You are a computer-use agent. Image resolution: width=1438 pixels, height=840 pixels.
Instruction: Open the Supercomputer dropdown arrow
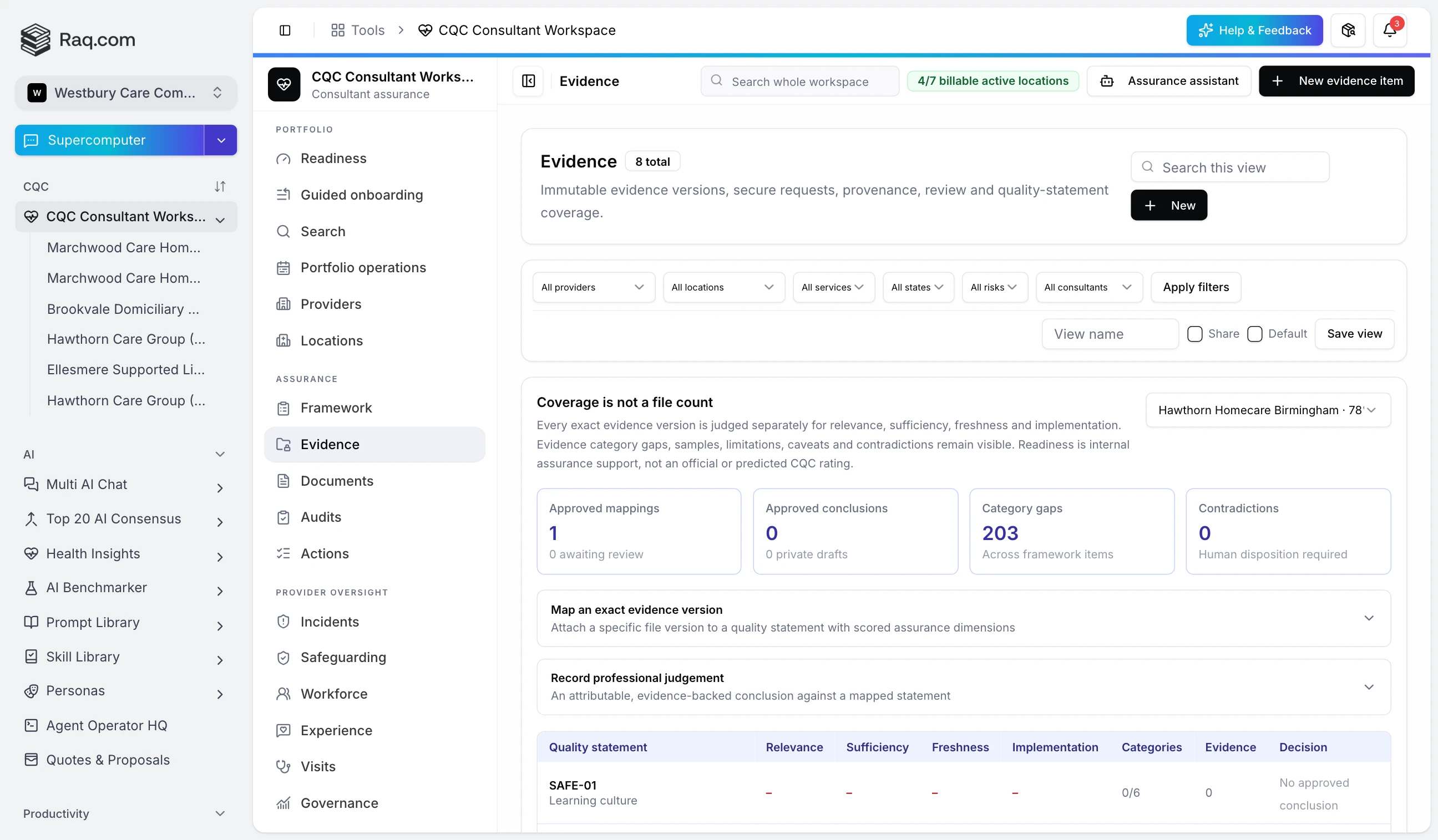click(x=221, y=140)
